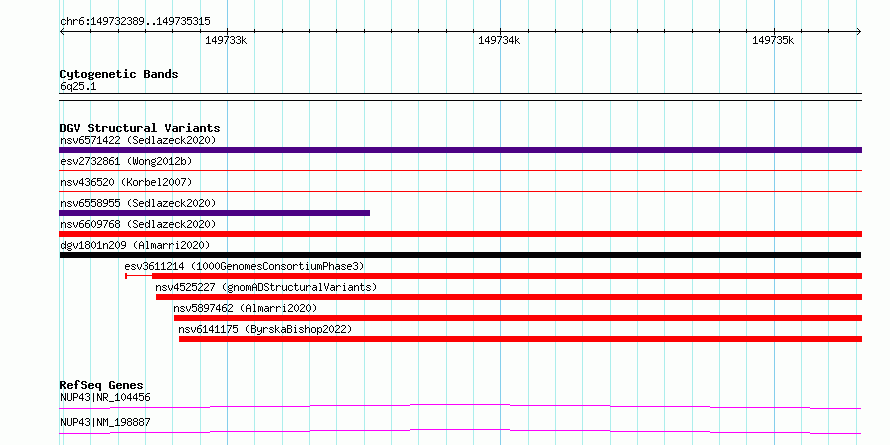
Task: Open the nsv6609768 (Sedlazeck2020) variant label
Action: click(138, 224)
